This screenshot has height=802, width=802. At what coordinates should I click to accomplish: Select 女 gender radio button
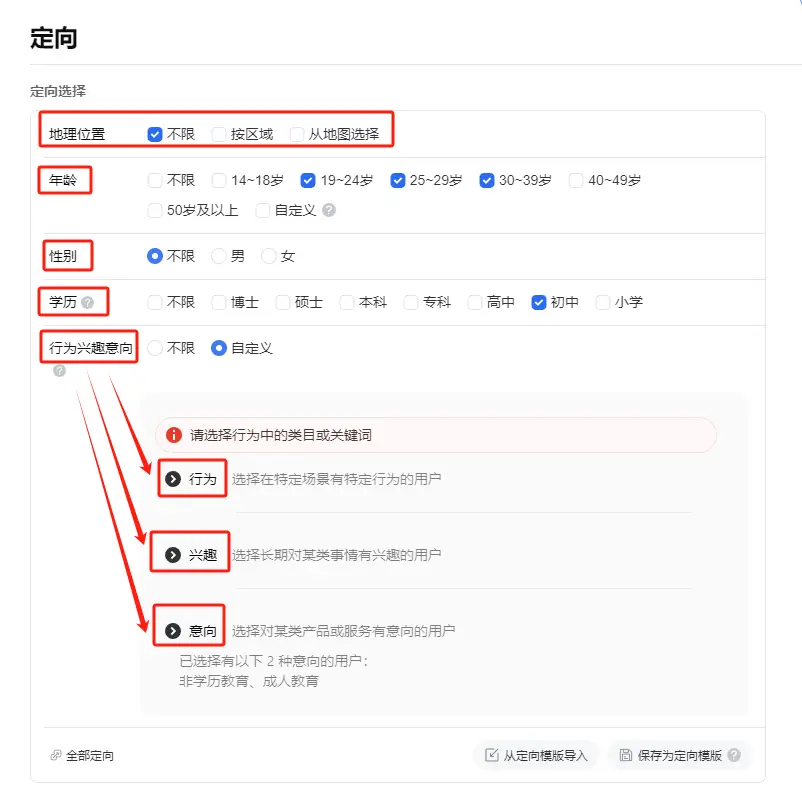point(269,256)
